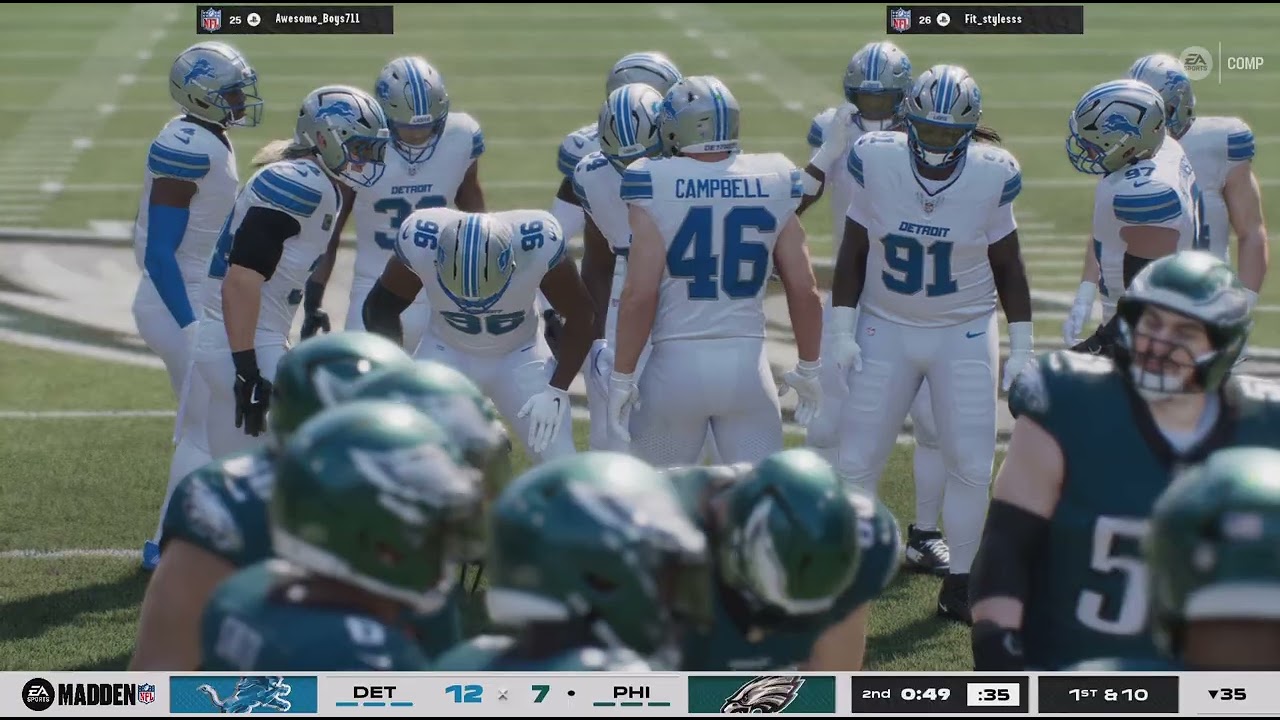
Task: Click the EA Sports Madden NFL logo
Action: (x=89, y=694)
